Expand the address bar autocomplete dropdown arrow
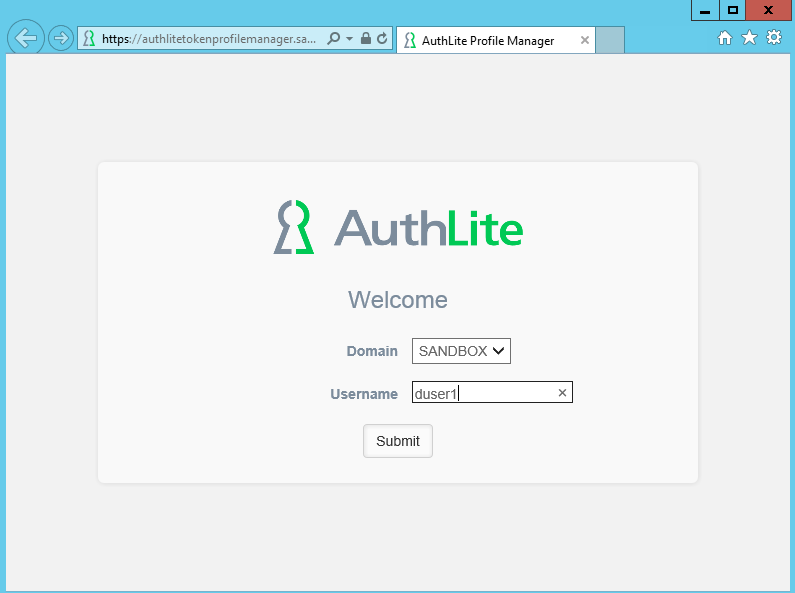This screenshot has height=593, width=795. tap(349, 39)
